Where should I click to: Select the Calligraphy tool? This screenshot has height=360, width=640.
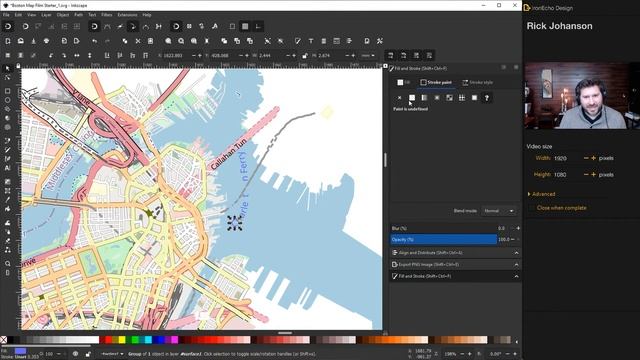click(7, 159)
